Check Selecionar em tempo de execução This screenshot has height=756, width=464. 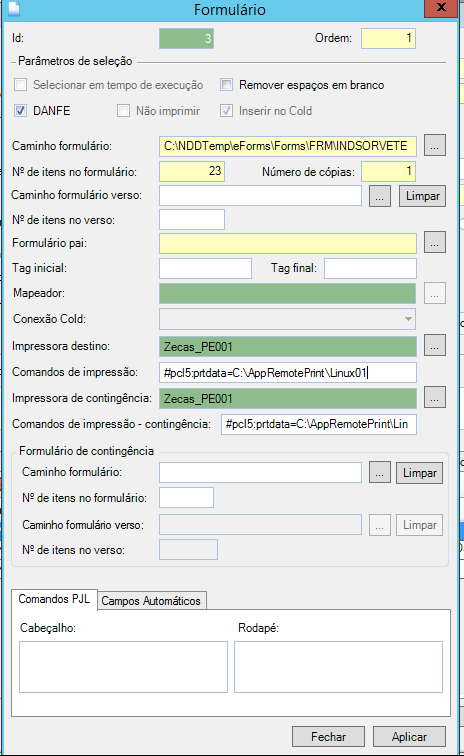tap(20, 85)
